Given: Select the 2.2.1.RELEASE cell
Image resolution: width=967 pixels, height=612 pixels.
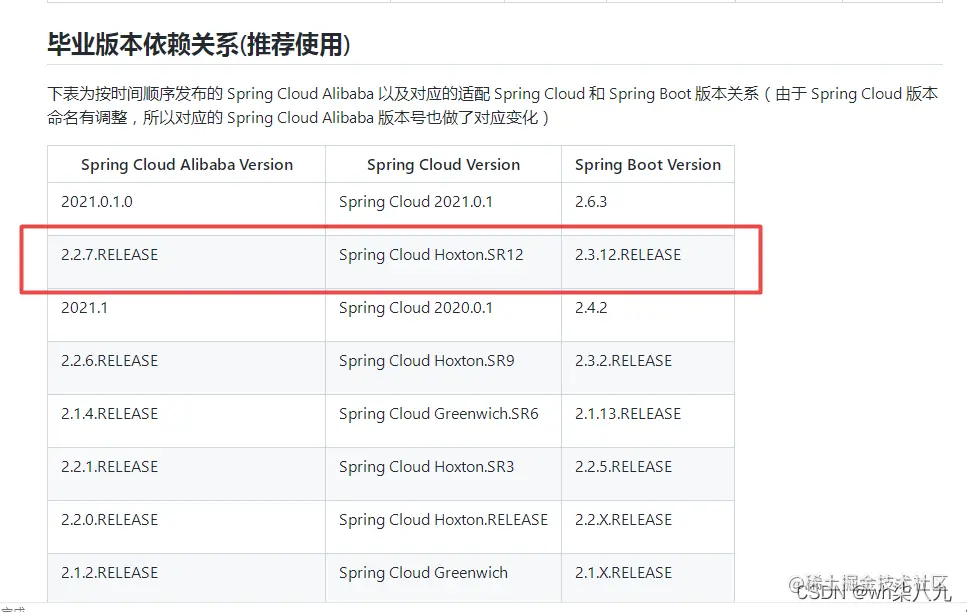Looking at the screenshot, I should [x=187, y=474].
